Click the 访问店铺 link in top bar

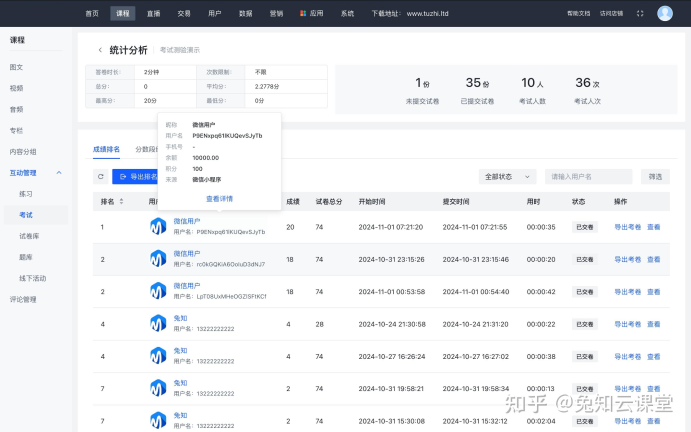click(x=611, y=14)
